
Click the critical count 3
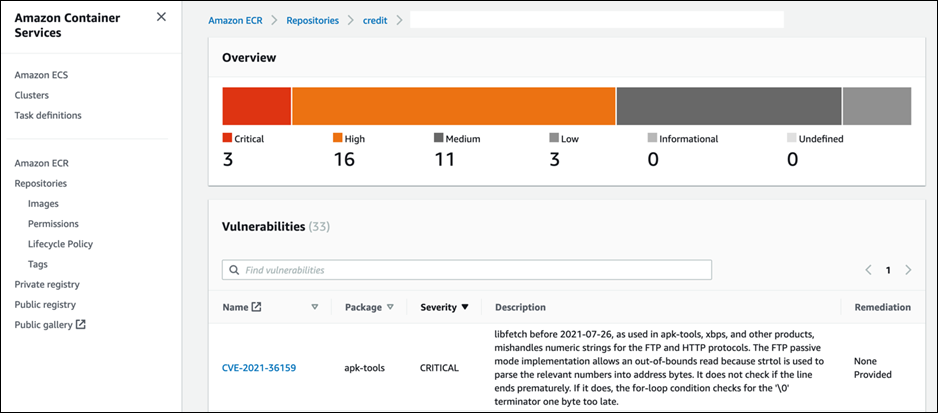pos(228,160)
